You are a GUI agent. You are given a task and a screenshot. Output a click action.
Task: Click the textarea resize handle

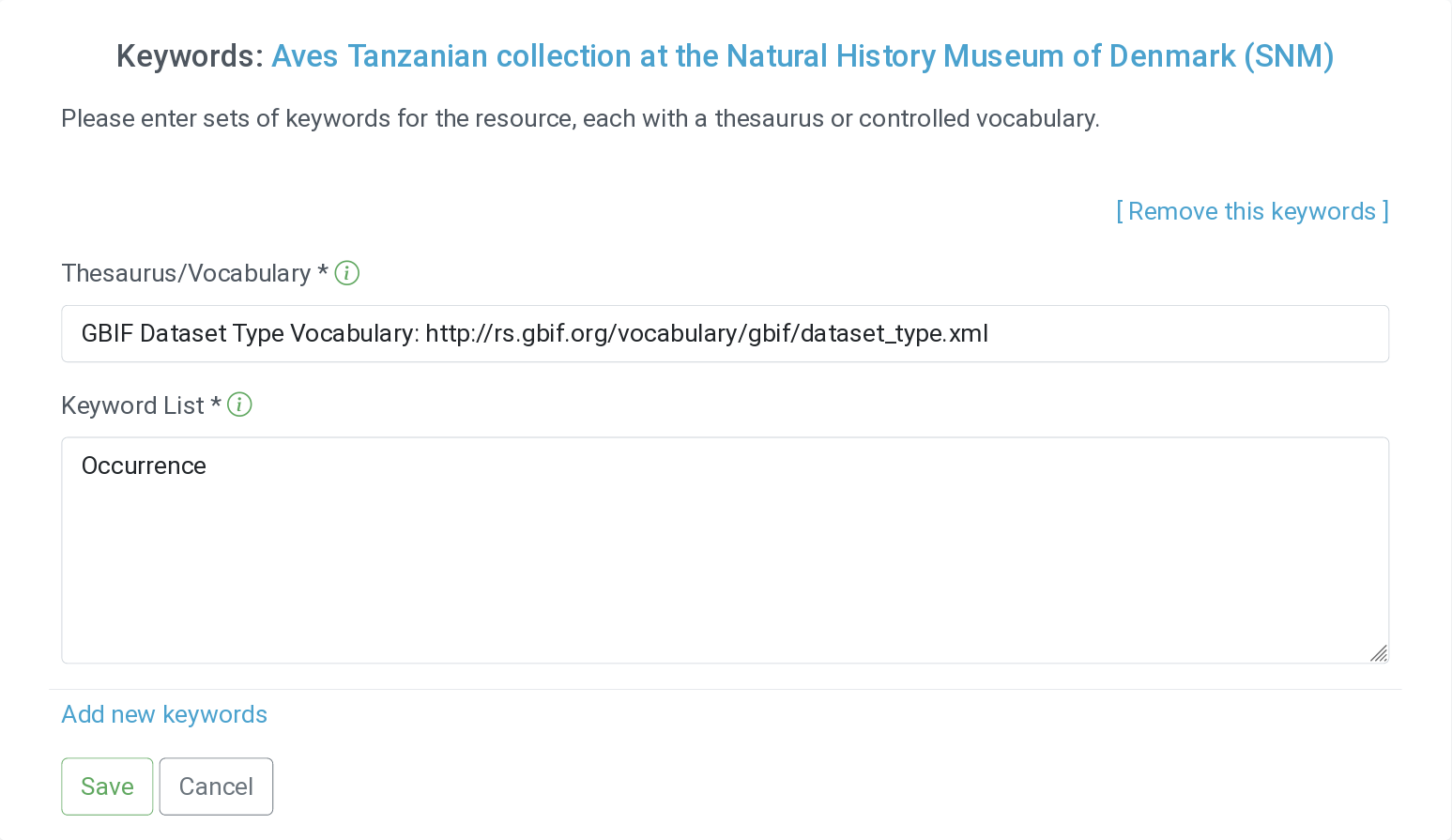[1378, 653]
